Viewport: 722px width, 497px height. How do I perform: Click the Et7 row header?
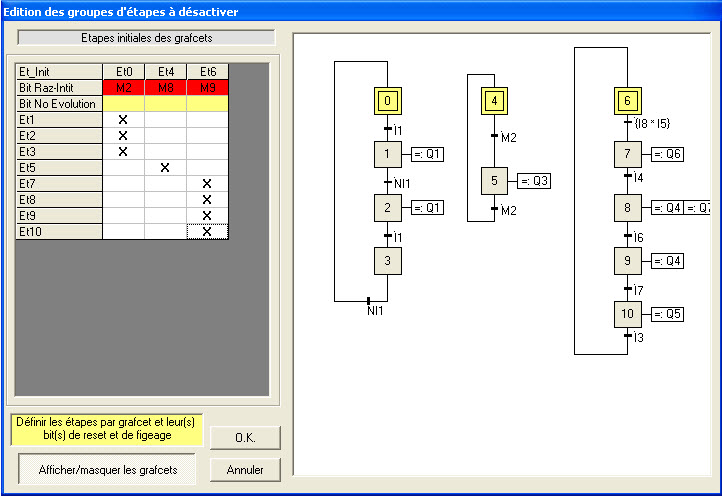tap(59, 184)
